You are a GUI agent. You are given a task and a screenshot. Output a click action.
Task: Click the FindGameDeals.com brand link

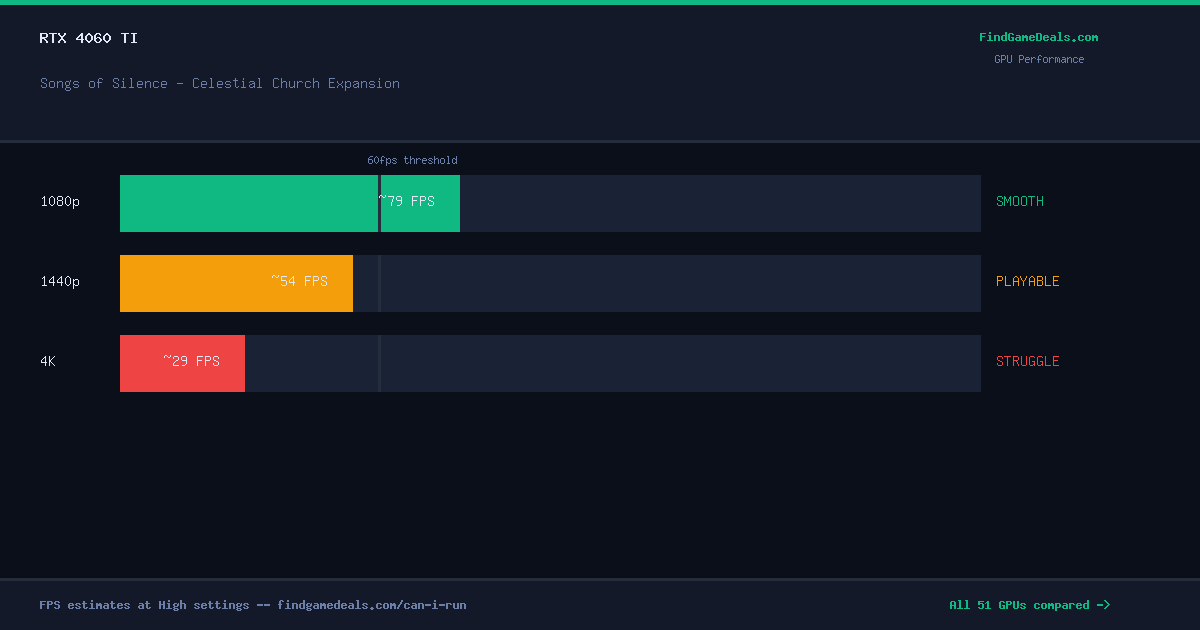(1038, 37)
